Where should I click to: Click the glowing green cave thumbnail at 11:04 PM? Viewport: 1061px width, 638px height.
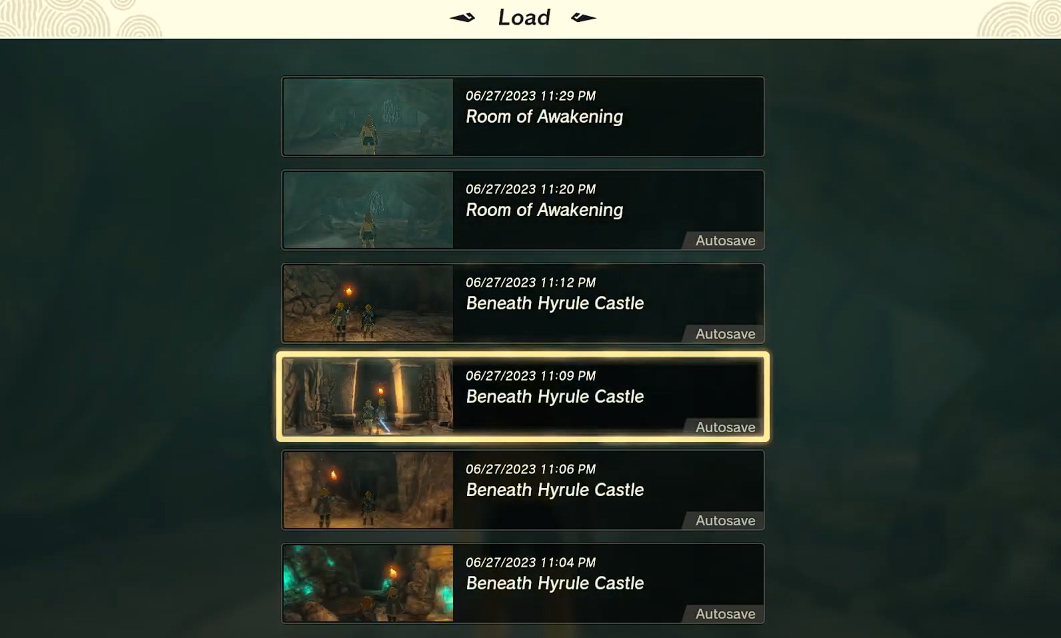368,583
